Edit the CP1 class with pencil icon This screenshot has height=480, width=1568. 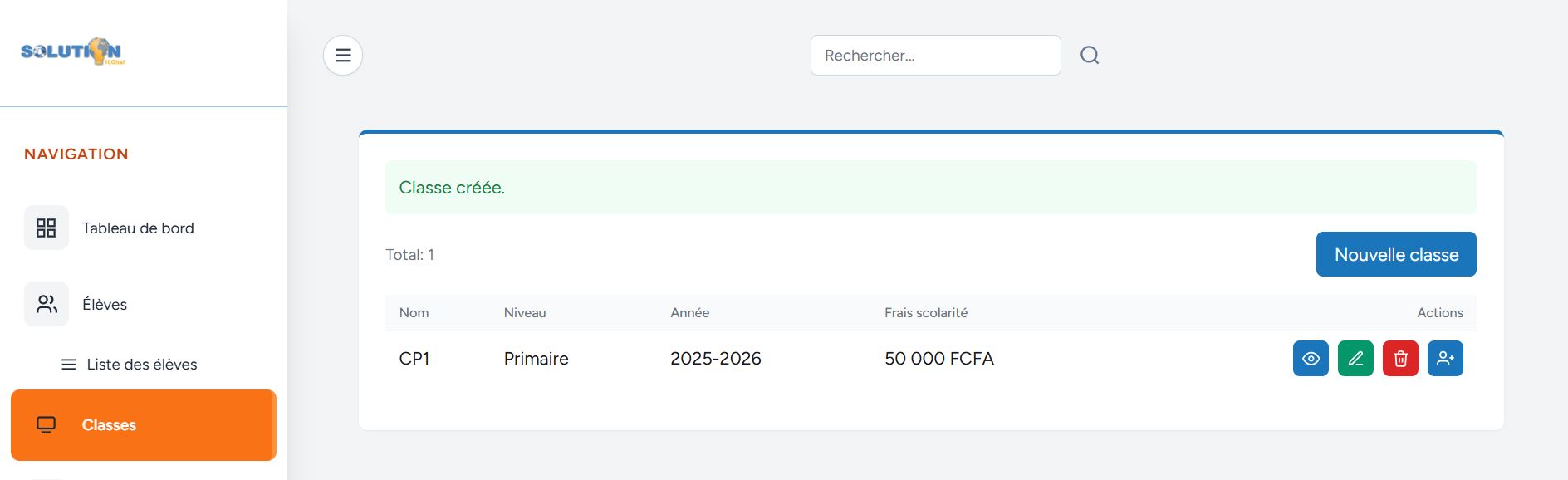click(x=1355, y=359)
